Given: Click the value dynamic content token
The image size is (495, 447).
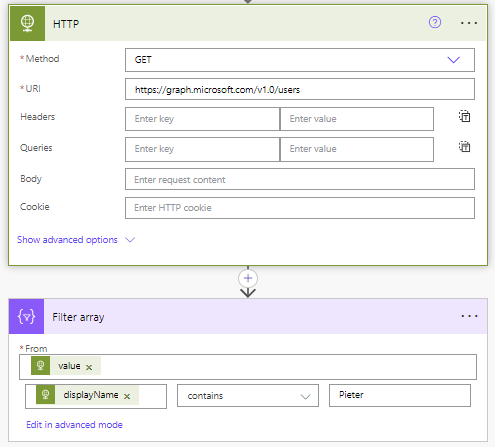Looking at the screenshot, I should [x=66, y=366].
